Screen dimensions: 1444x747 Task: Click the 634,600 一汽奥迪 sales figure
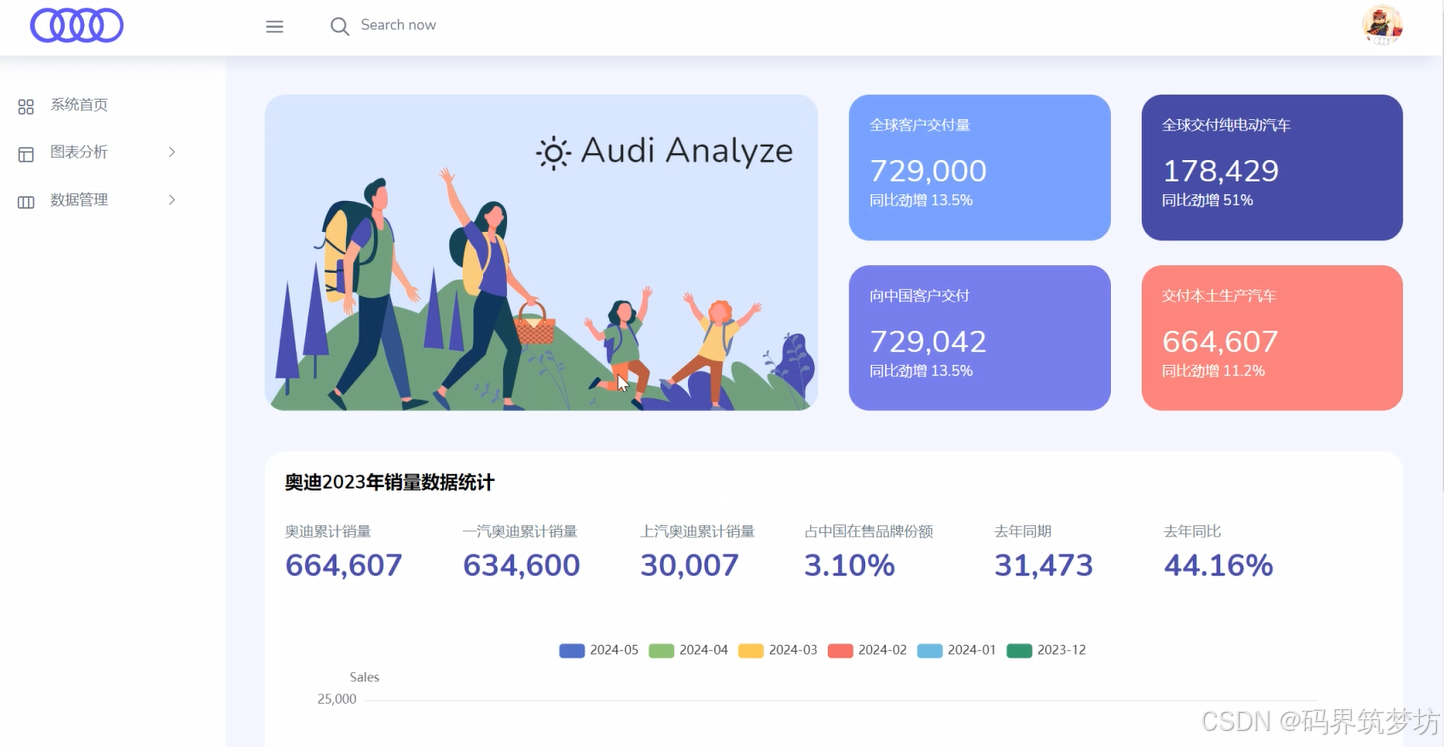click(521, 566)
